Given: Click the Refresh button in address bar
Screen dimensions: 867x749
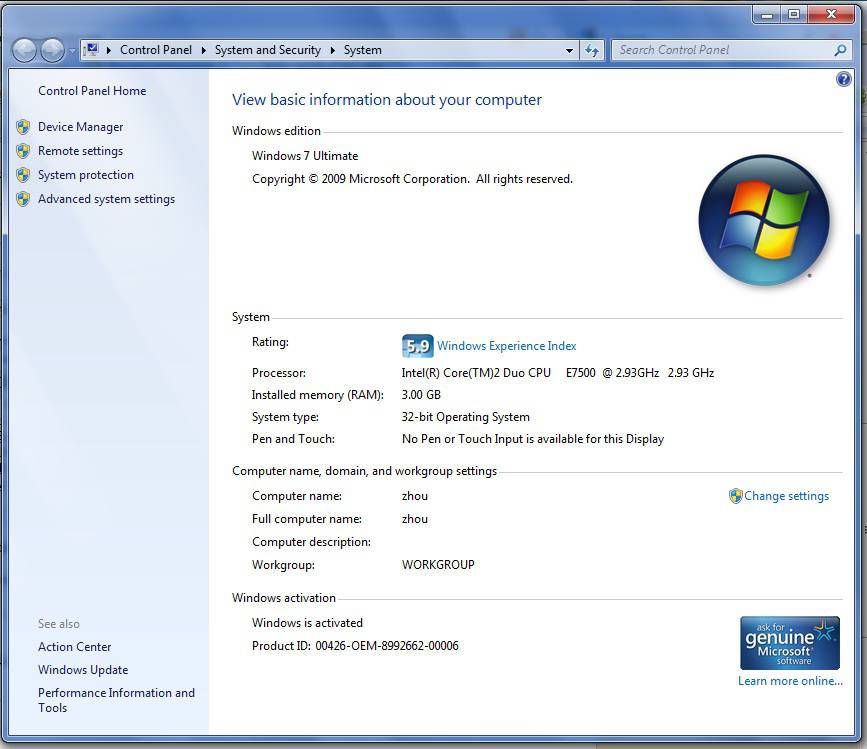Looking at the screenshot, I should 592,50.
